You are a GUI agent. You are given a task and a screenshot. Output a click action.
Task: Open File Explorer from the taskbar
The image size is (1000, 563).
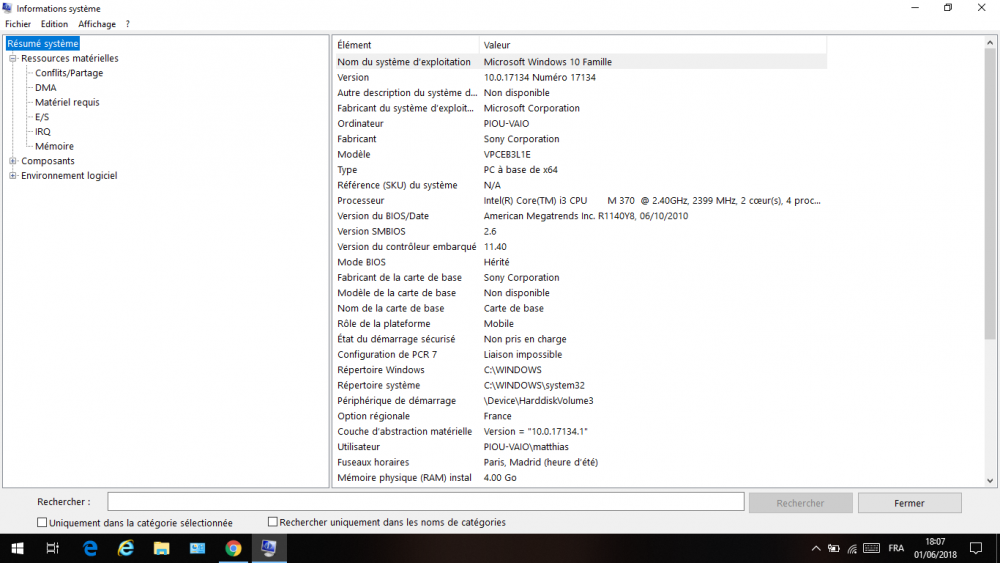click(x=161, y=548)
